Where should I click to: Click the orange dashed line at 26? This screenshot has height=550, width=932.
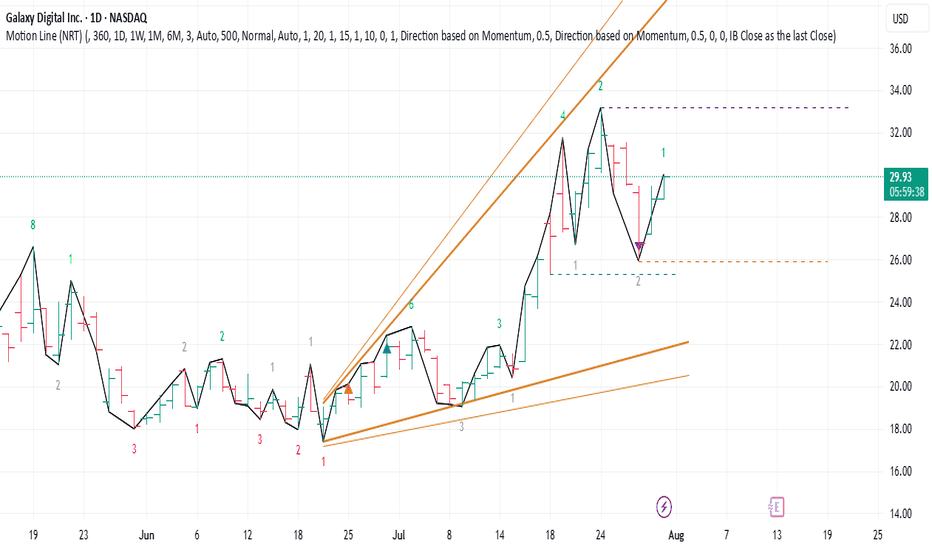click(x=733, y=261)
